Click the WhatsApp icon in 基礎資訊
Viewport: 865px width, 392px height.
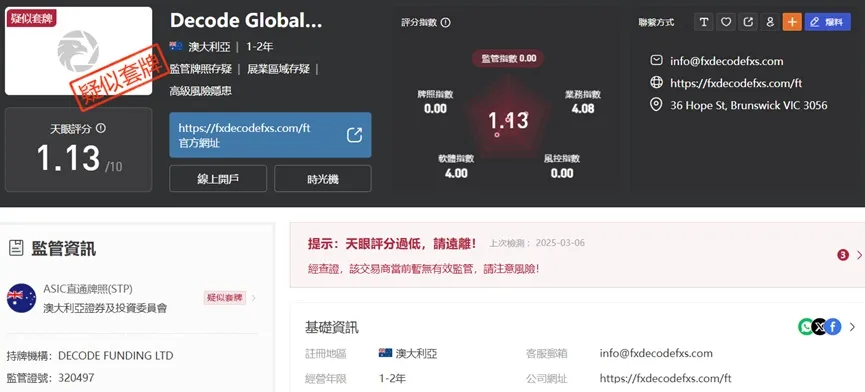click(x=806, y=327)
